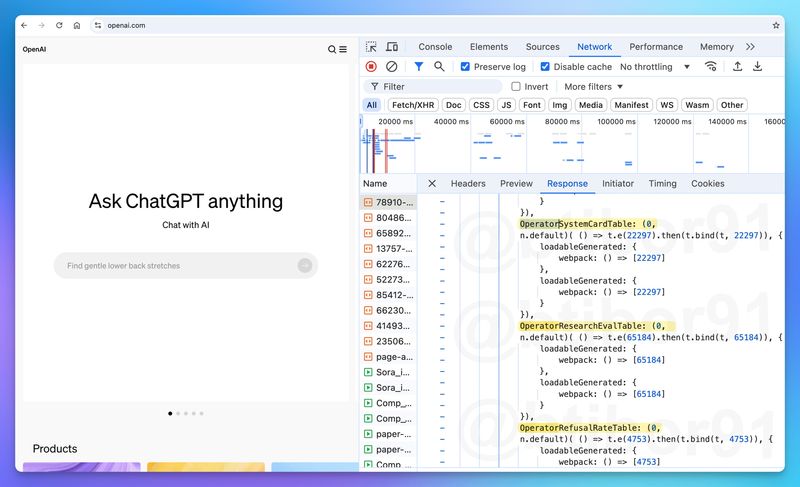800x487 pixels.
Task: Select the first Sora_i... request row
Action: click(x=388, y=372)
